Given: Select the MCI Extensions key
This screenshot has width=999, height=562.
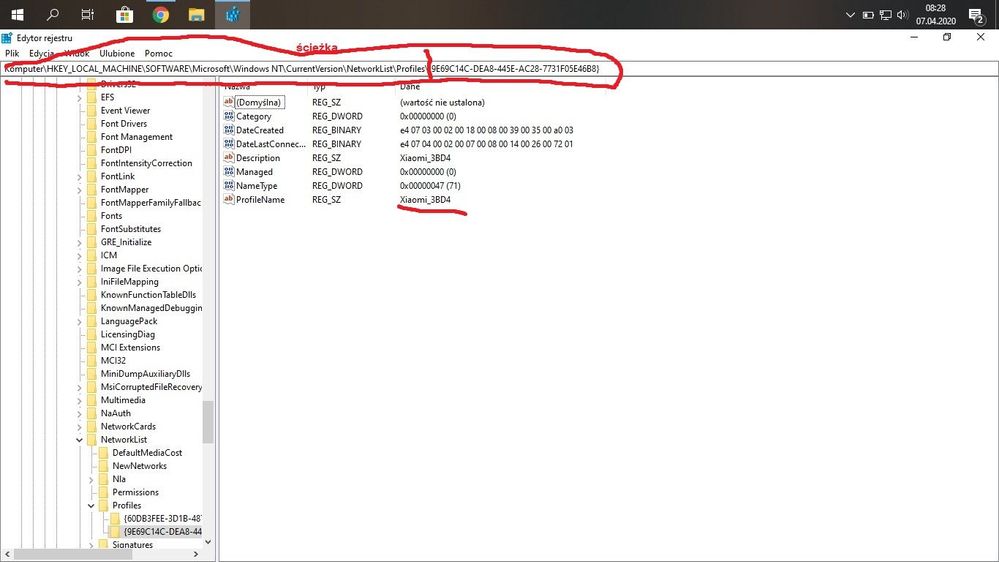Looking at the screenshot, I should 130,347.
